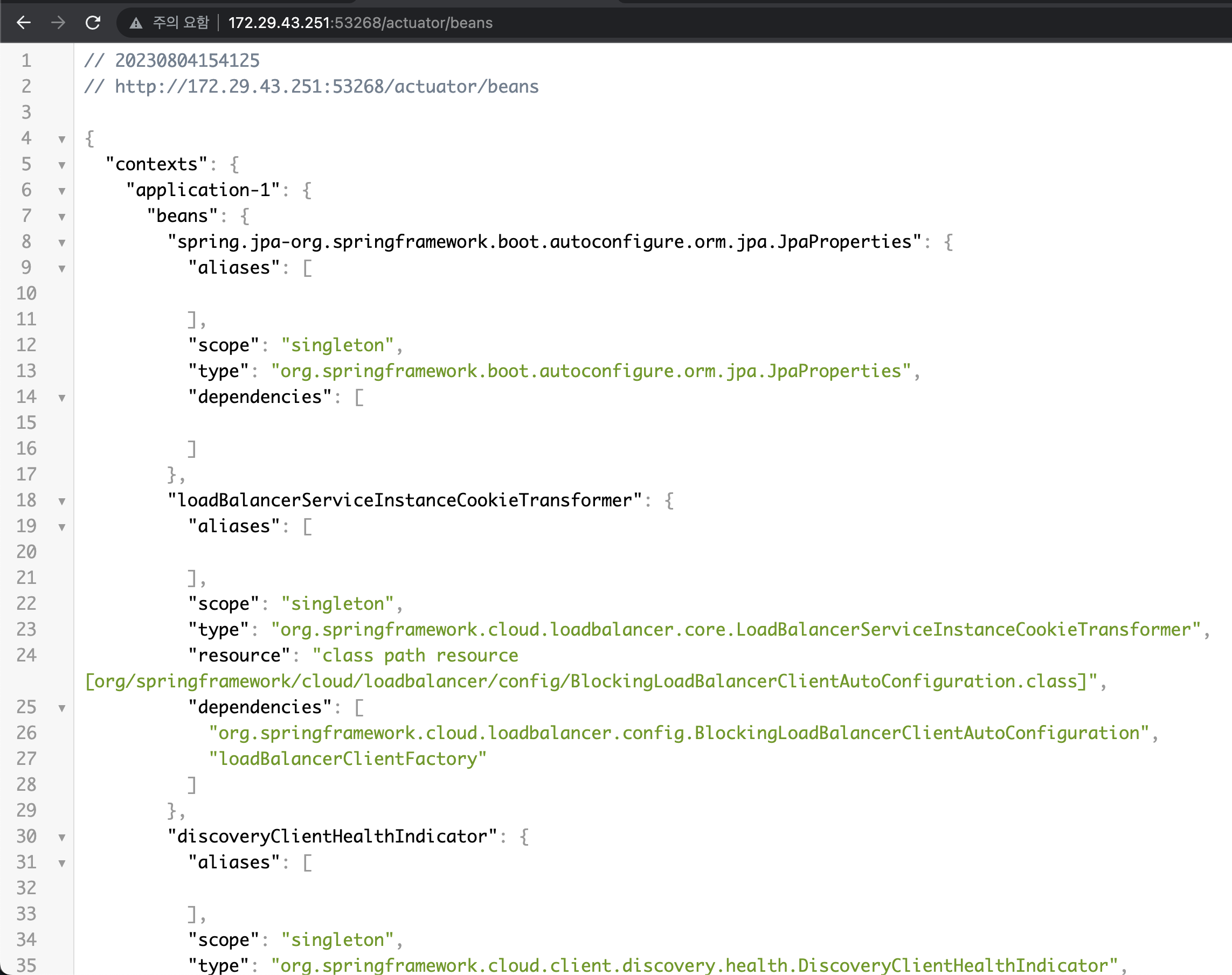Collapse the spring.jpa JpaProperties bean arrow
Screen dimensions: 1232x975
[61, 242]
